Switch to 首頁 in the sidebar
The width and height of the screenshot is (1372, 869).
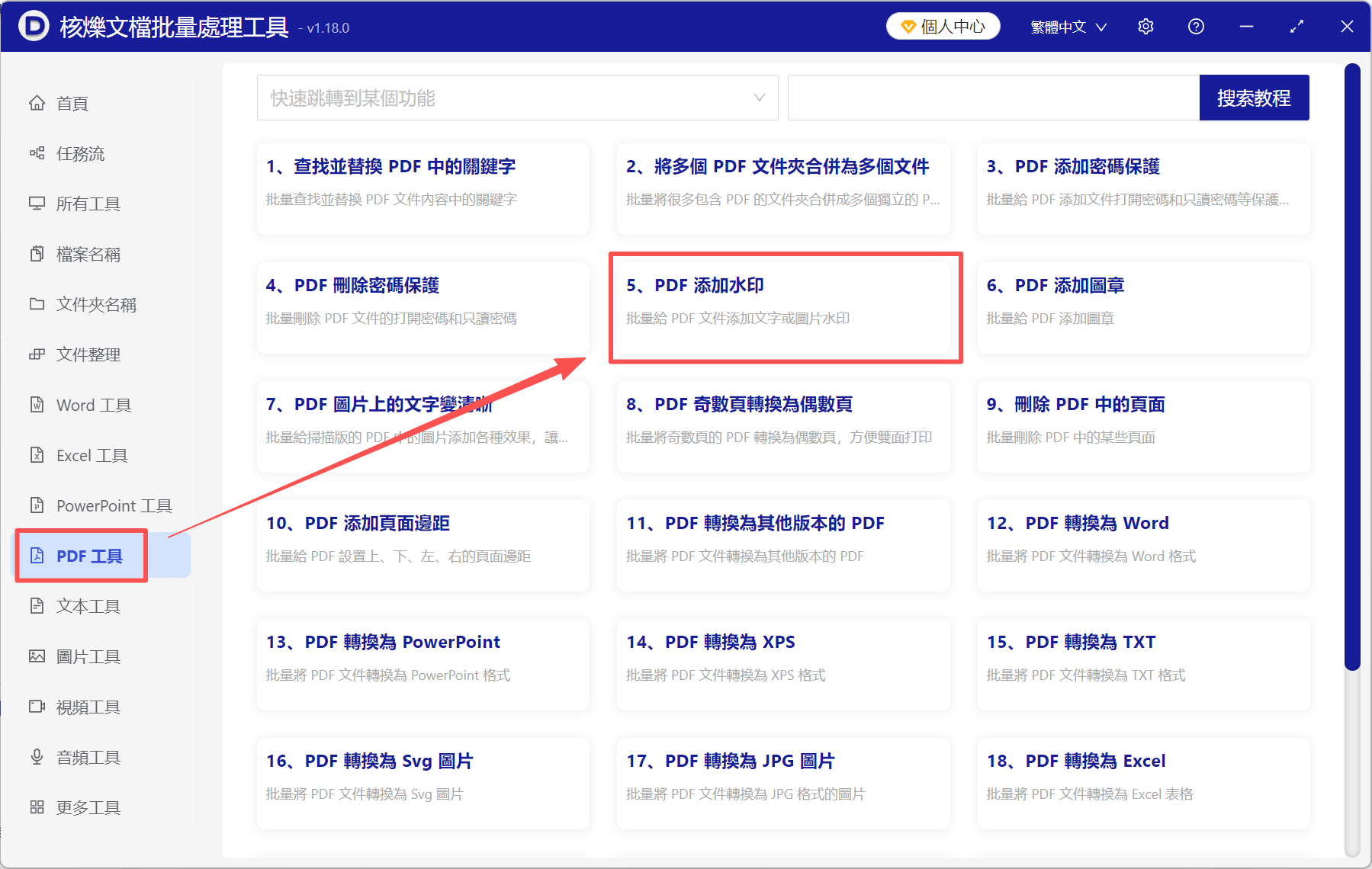[73, 103]
